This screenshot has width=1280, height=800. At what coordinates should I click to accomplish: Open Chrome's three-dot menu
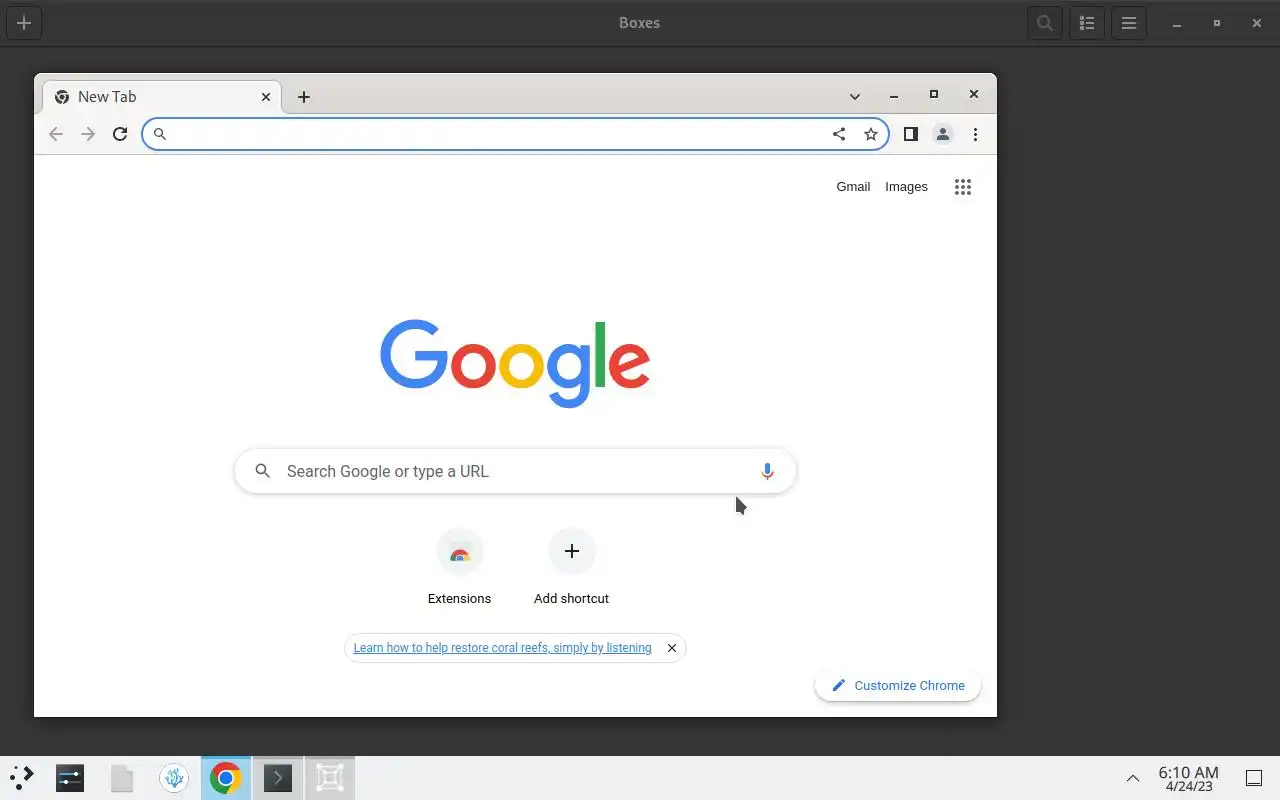(975, 134)
